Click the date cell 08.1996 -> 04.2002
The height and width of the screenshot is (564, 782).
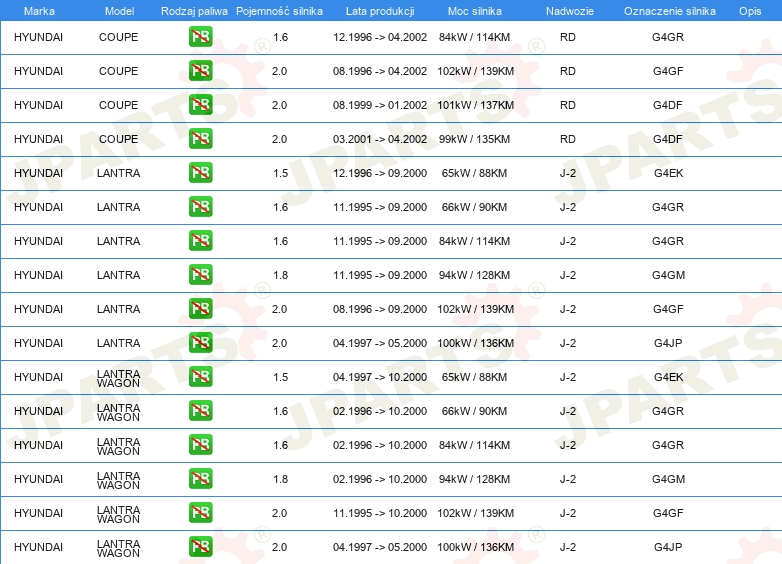click(380, 71)
